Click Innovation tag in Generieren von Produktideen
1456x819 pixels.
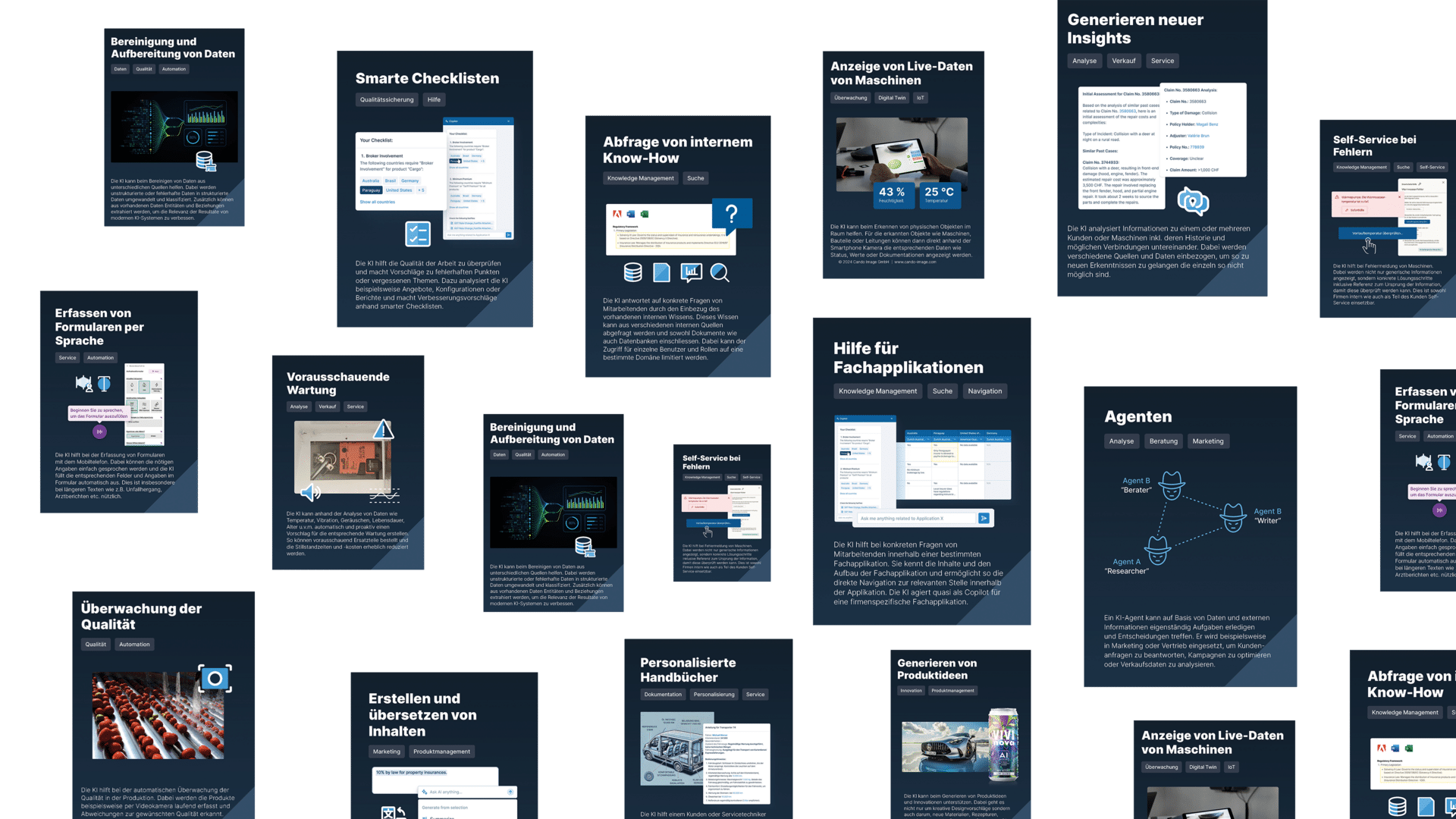click(911, 691)
